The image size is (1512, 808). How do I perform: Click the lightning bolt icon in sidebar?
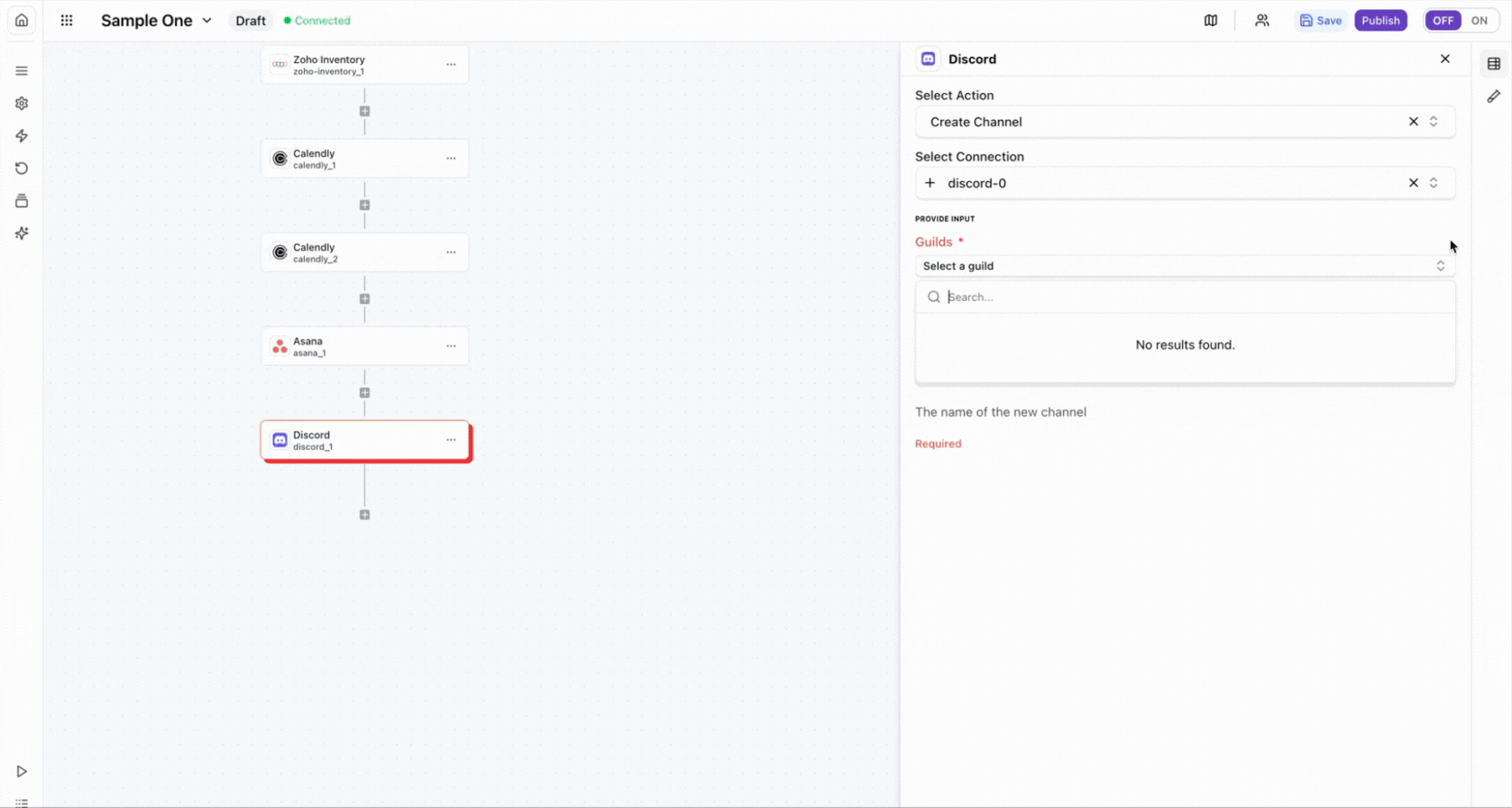click(22, 136)
